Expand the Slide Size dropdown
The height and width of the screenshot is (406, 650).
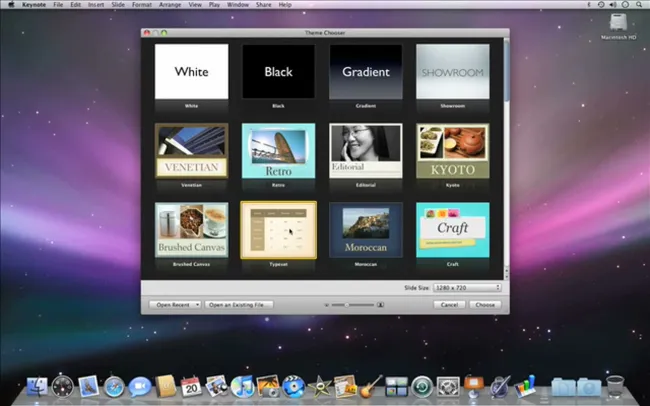coord(467,287)
